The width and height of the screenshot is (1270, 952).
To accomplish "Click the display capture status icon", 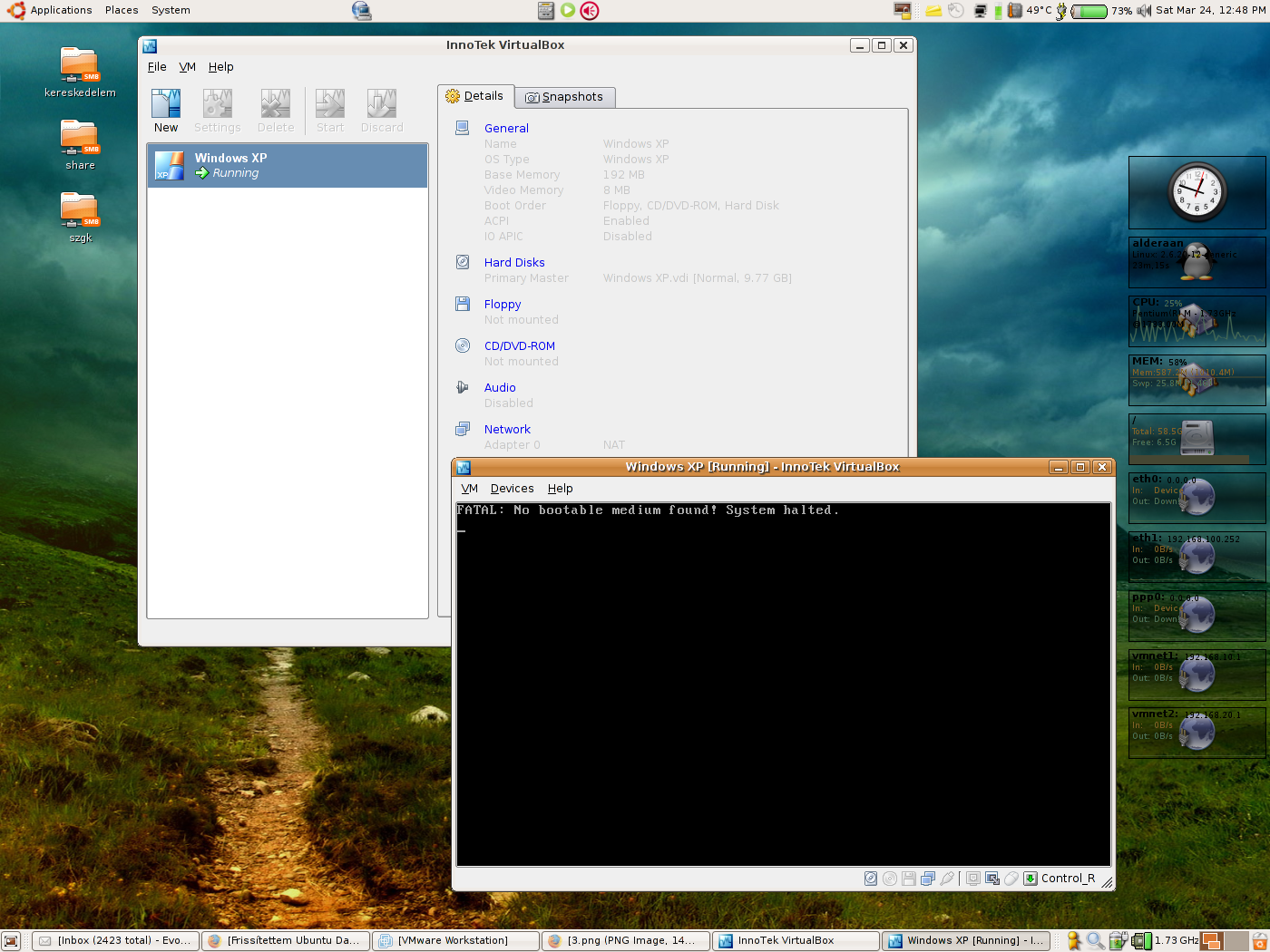I will pyautogui.click(x=973, y=879).
